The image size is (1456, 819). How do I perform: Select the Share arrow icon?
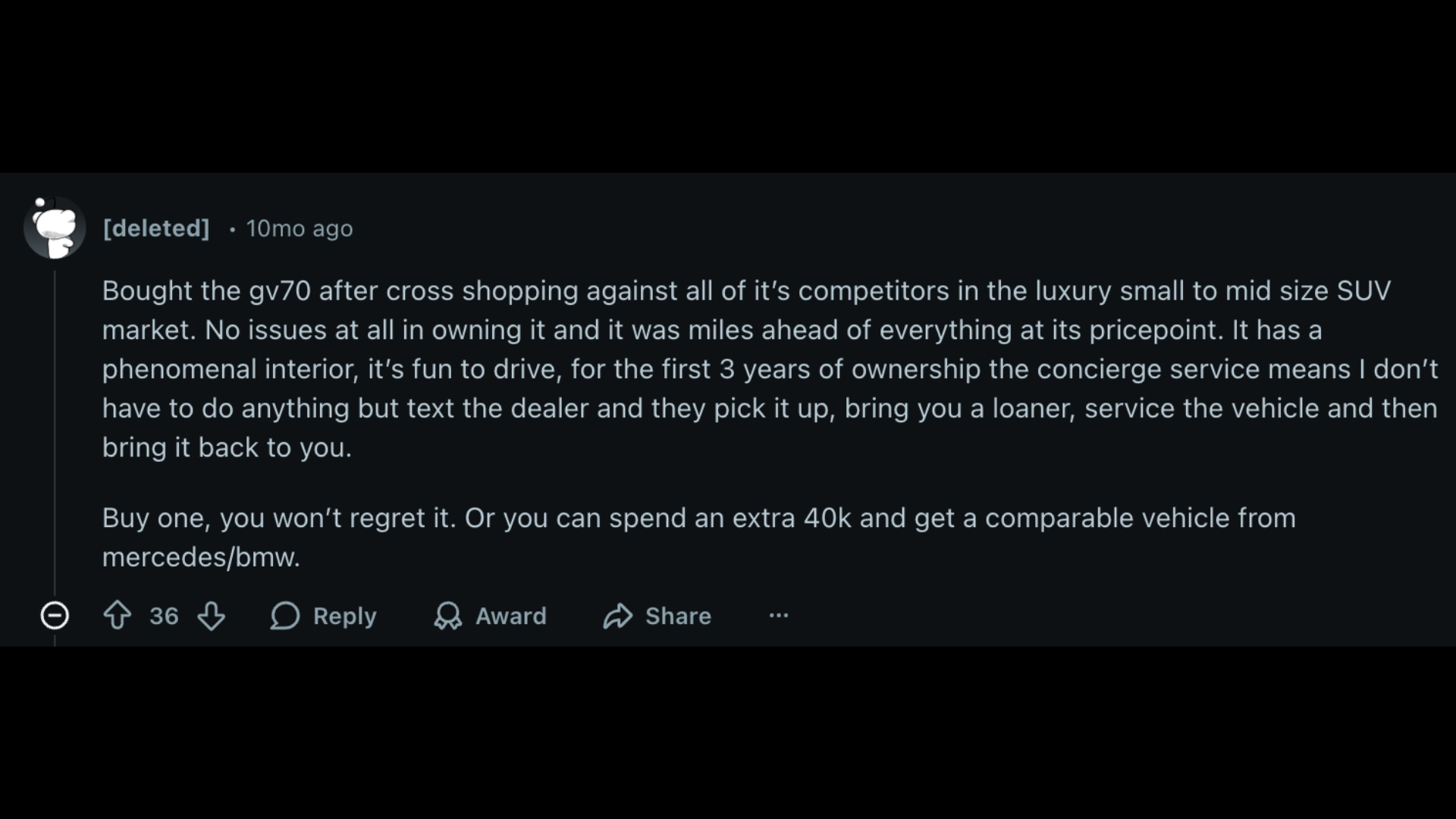(619, 617)
